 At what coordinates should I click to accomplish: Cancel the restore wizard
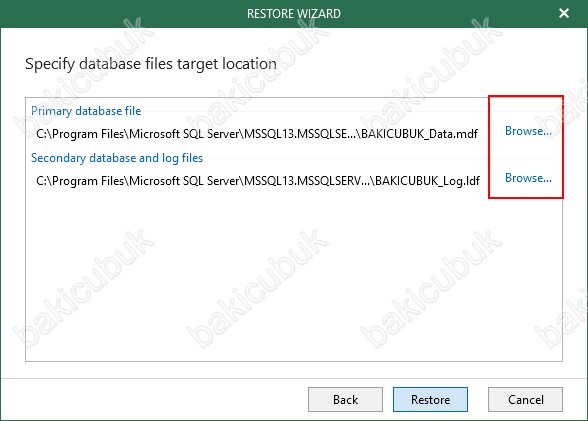[525, 400]
